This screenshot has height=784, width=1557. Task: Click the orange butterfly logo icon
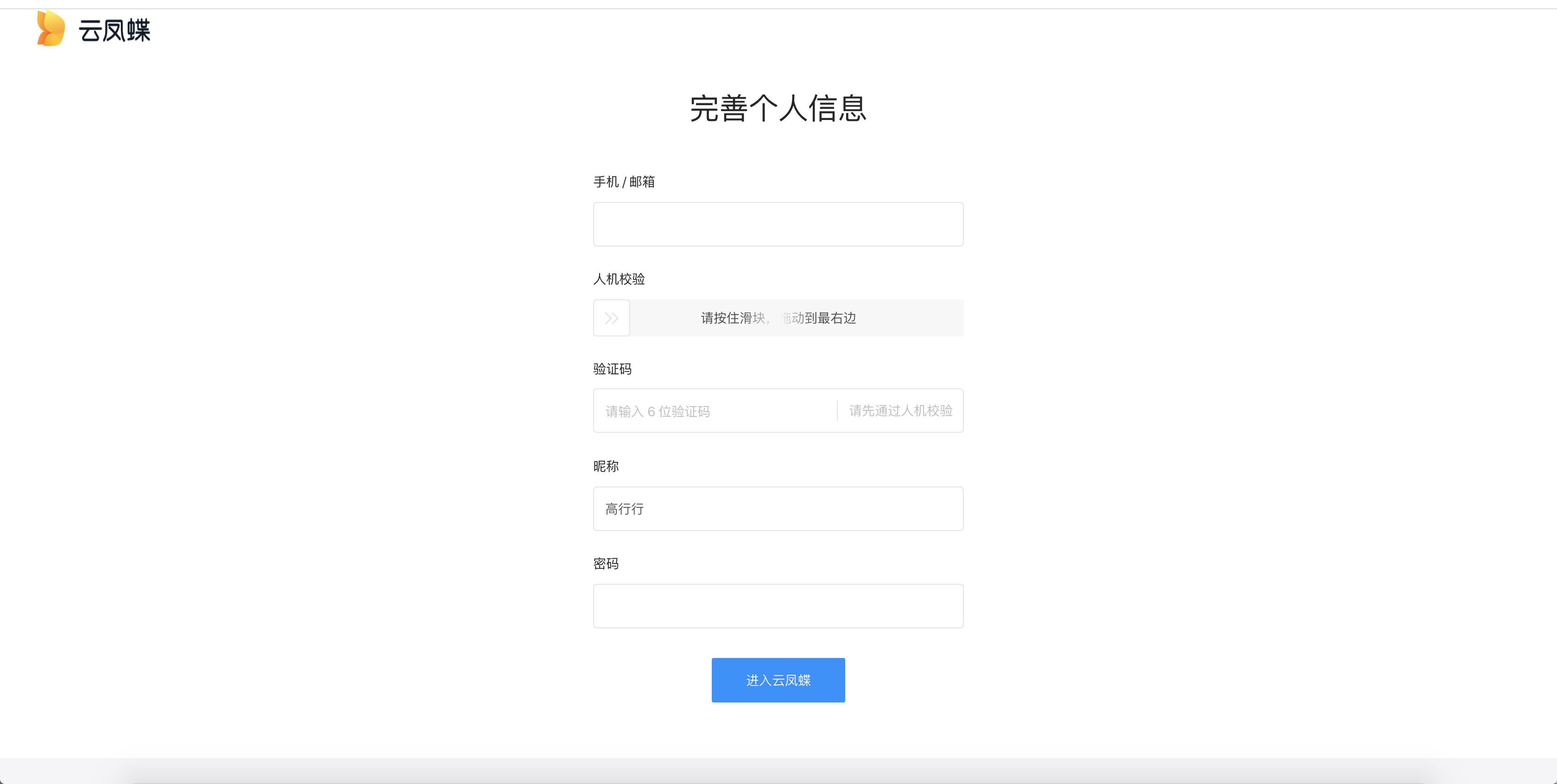click(51, 28)
